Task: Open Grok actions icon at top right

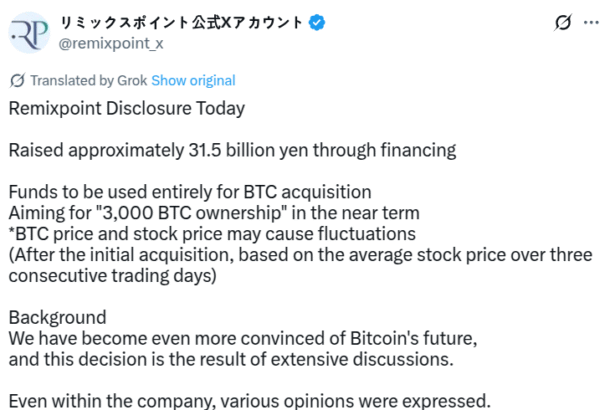Action: [x=562, y=22]
